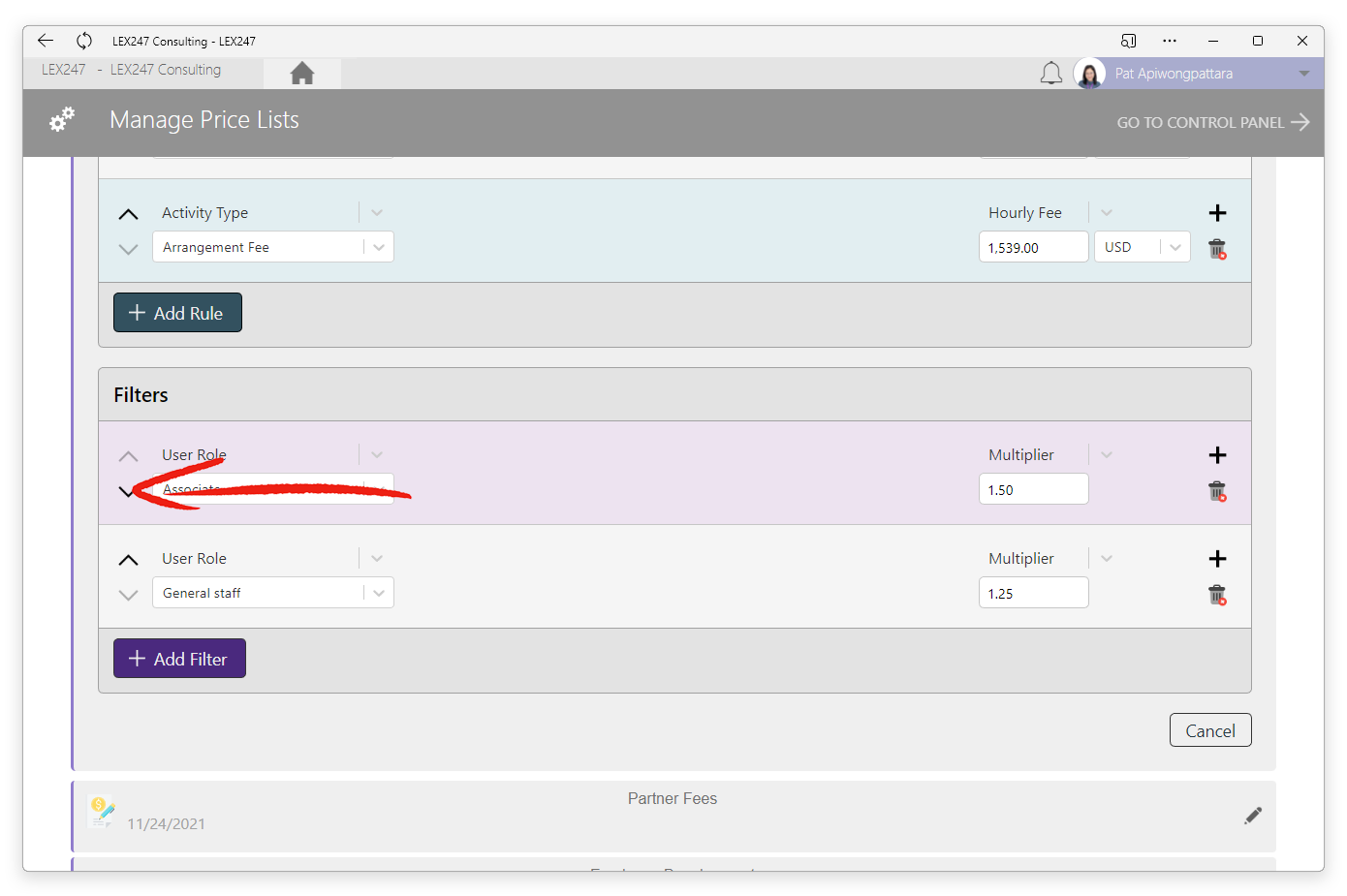Move the Arrangement Fee rule up
Screen dimensions: 1347x896
pyautogui.click(x=128, y=214)
